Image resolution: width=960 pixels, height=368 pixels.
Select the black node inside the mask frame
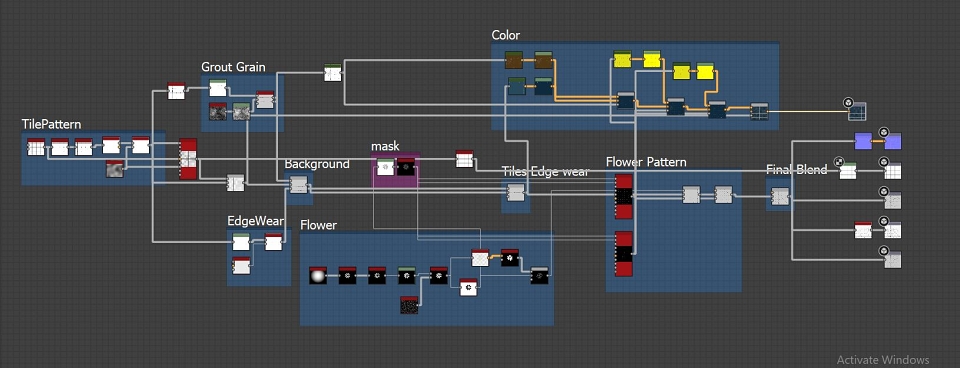pos(405,167)
